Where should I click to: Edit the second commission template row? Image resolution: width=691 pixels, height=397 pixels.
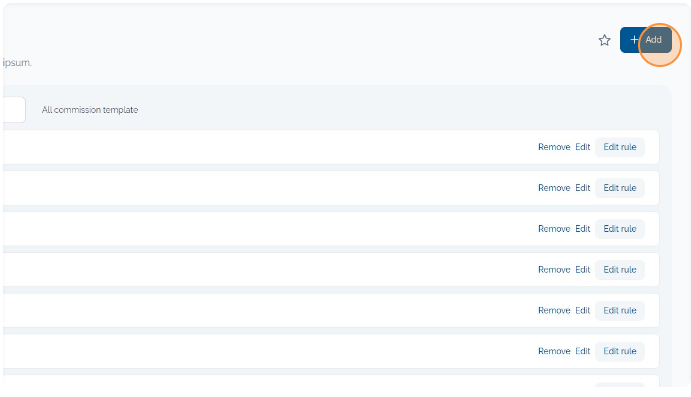click(583, 188)
